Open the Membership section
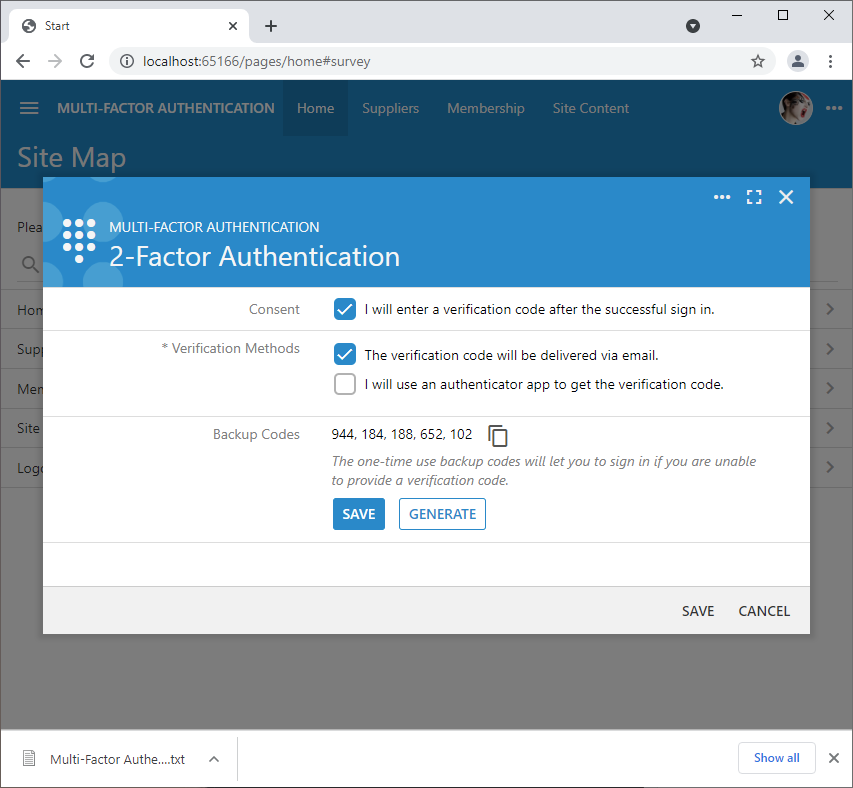 coord(485,108)
